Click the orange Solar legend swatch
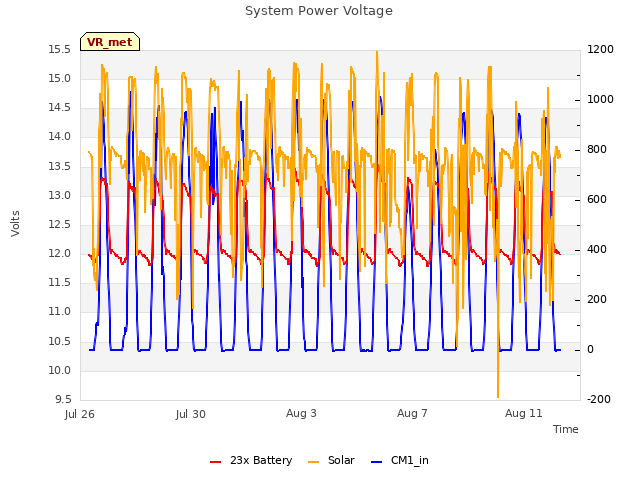Image resolution: width=640 pixels, height=480 pixels. click(313, 462)
